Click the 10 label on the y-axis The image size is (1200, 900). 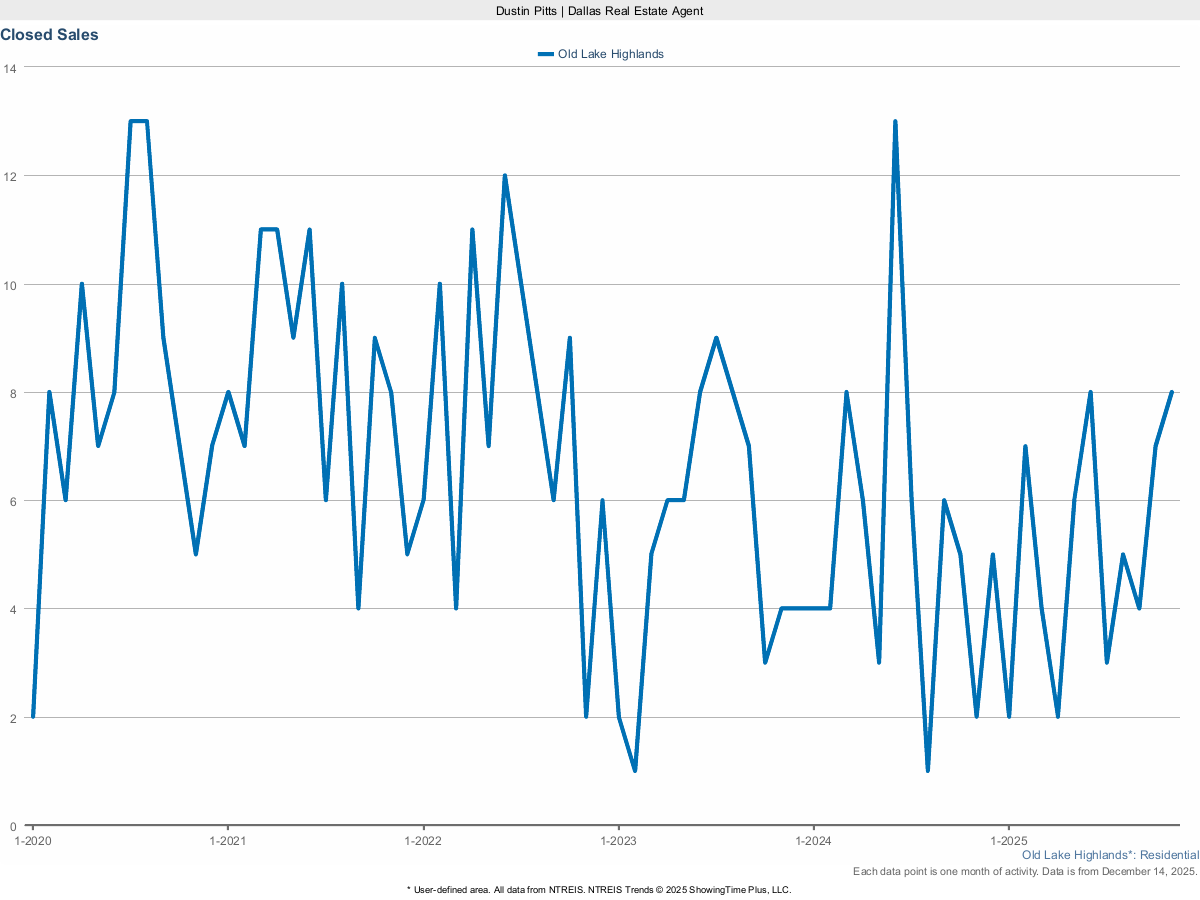pyautogui.click(x=10, y=285)
